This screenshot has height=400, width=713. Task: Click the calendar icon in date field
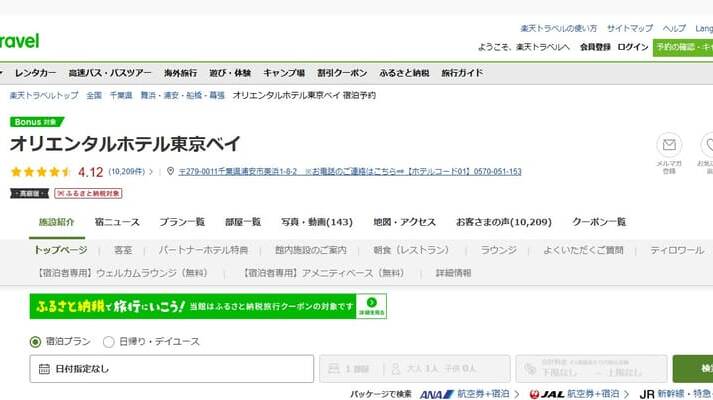pos(44,369)
